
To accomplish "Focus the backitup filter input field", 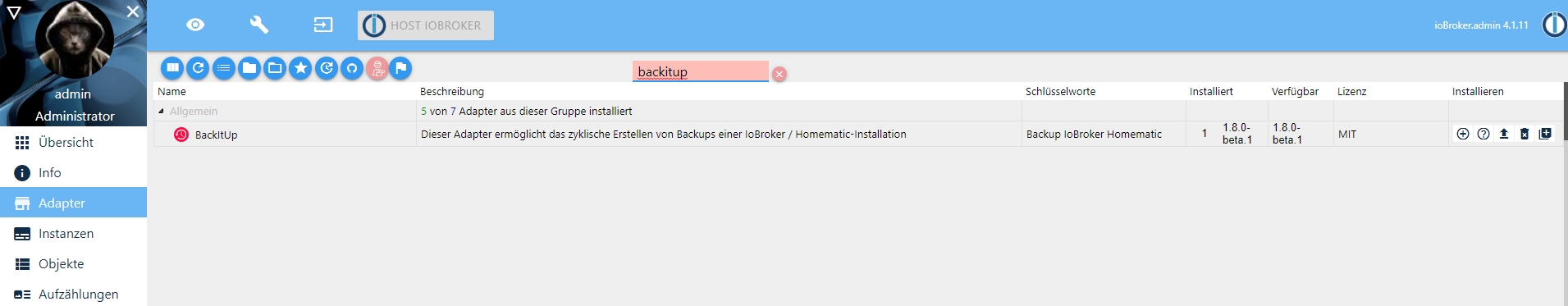I will (700, 71).
